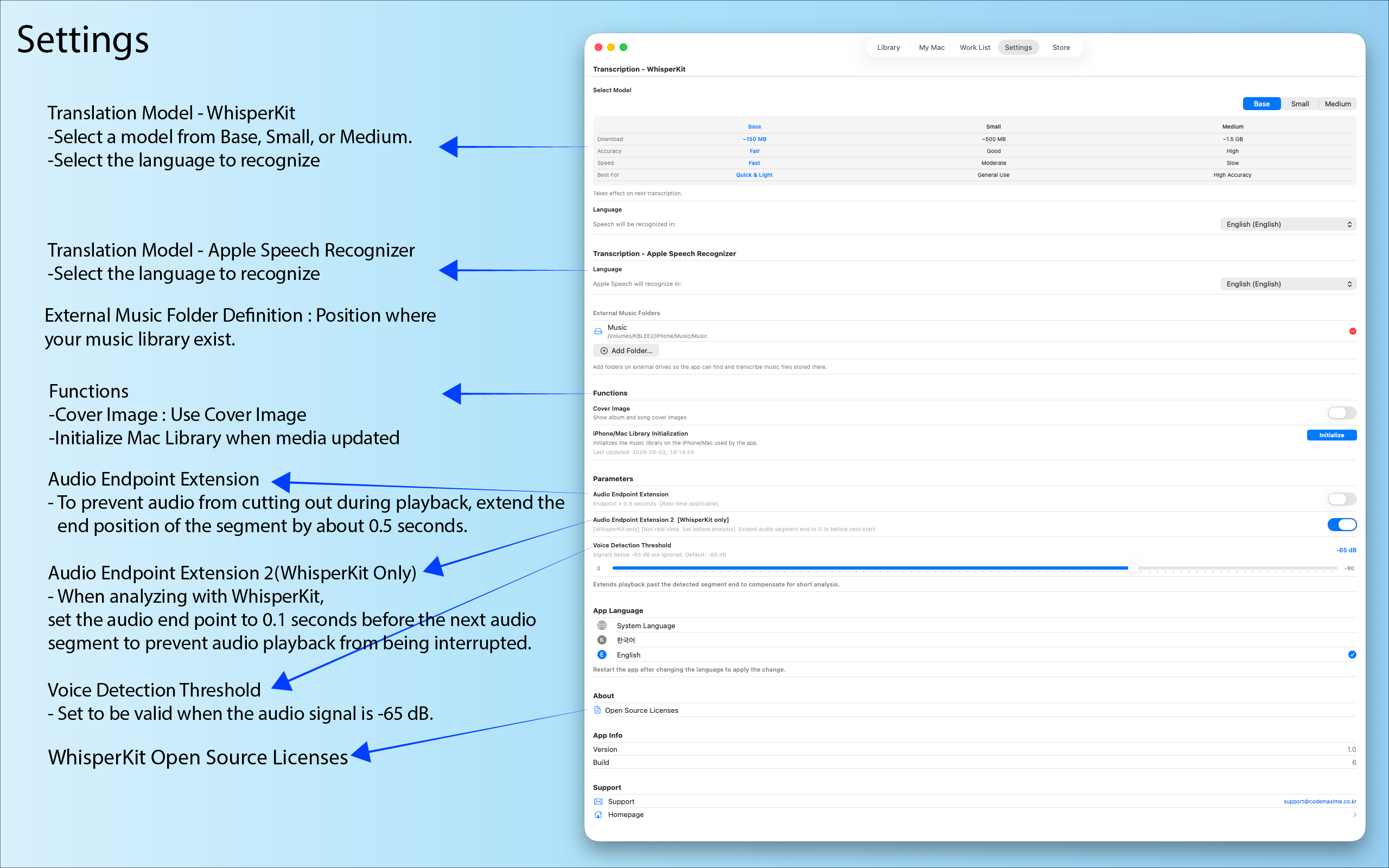The image size is (1389, 868).
Task: Minimize the window with the yellow button
Action: pyautogui.click(x=611, y=48)
